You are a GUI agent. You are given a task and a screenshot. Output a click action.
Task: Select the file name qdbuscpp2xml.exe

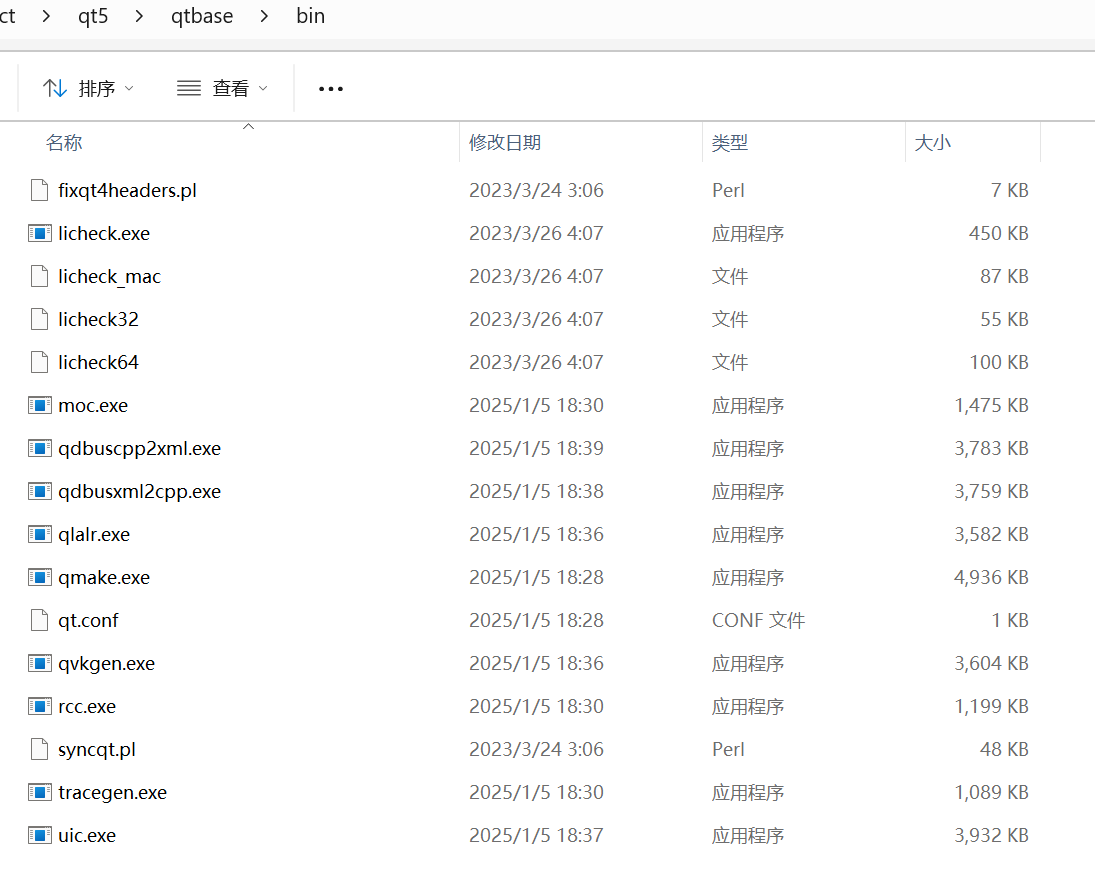click(x=140, y=449)
